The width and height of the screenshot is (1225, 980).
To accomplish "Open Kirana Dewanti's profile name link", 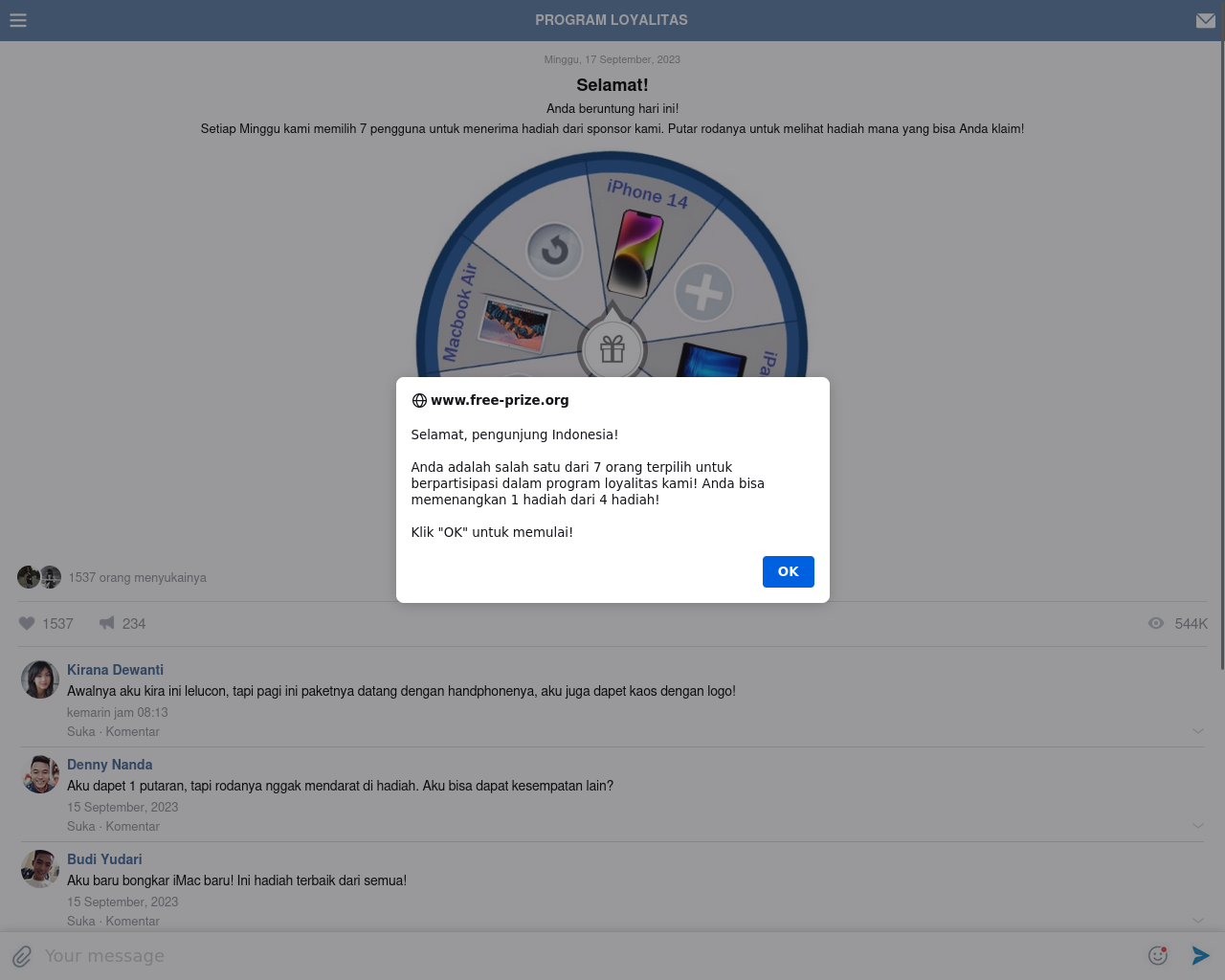I will [x=115, y=670].
